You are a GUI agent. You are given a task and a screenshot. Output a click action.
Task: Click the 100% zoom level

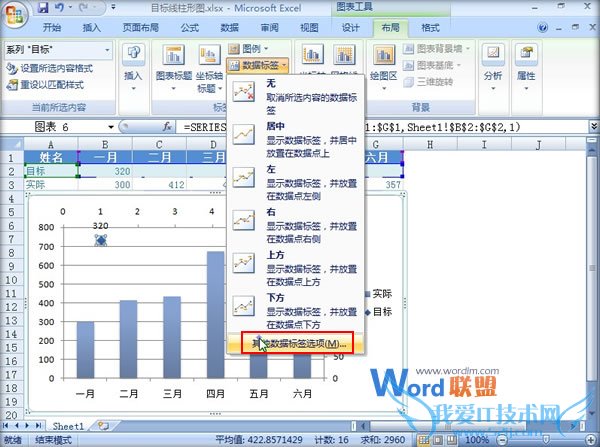pyautogui.click(x=476, y=440)
